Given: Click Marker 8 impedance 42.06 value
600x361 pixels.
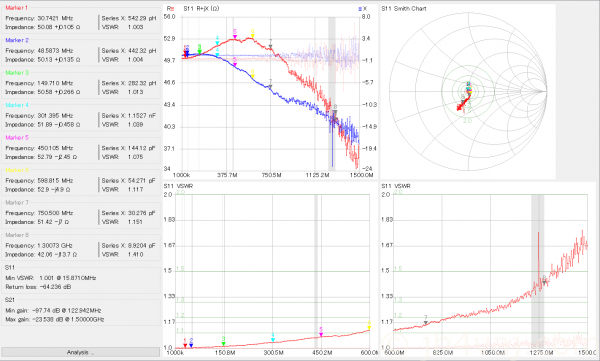Looking at the screenshot, I should (x=57, y=255).
